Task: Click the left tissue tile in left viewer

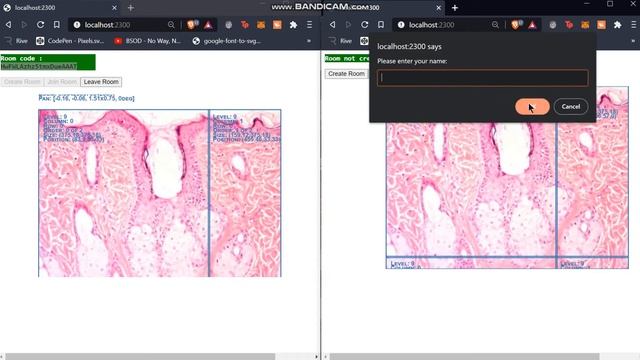Action: point(123,193)
